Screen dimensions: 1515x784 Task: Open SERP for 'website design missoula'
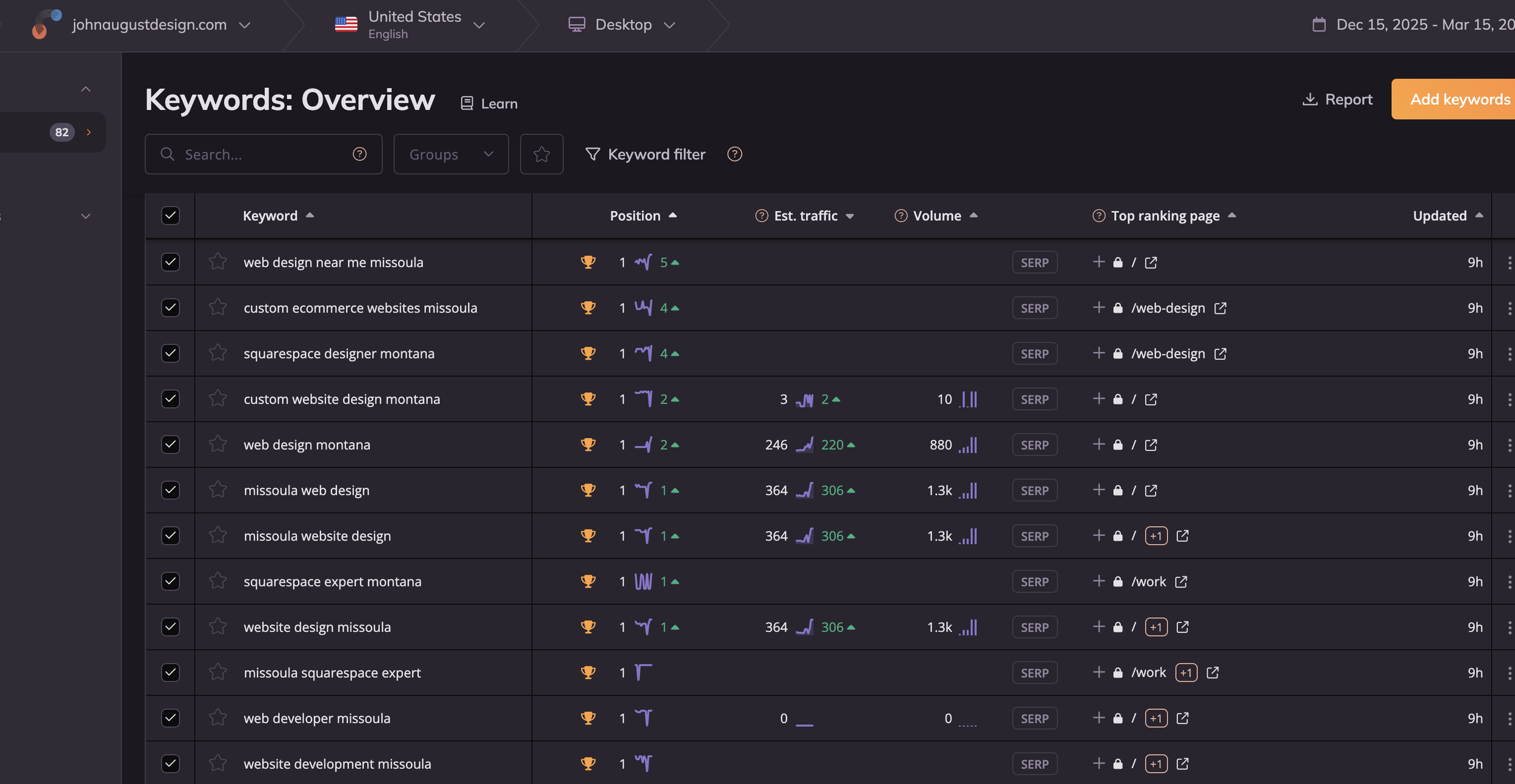1034,627
